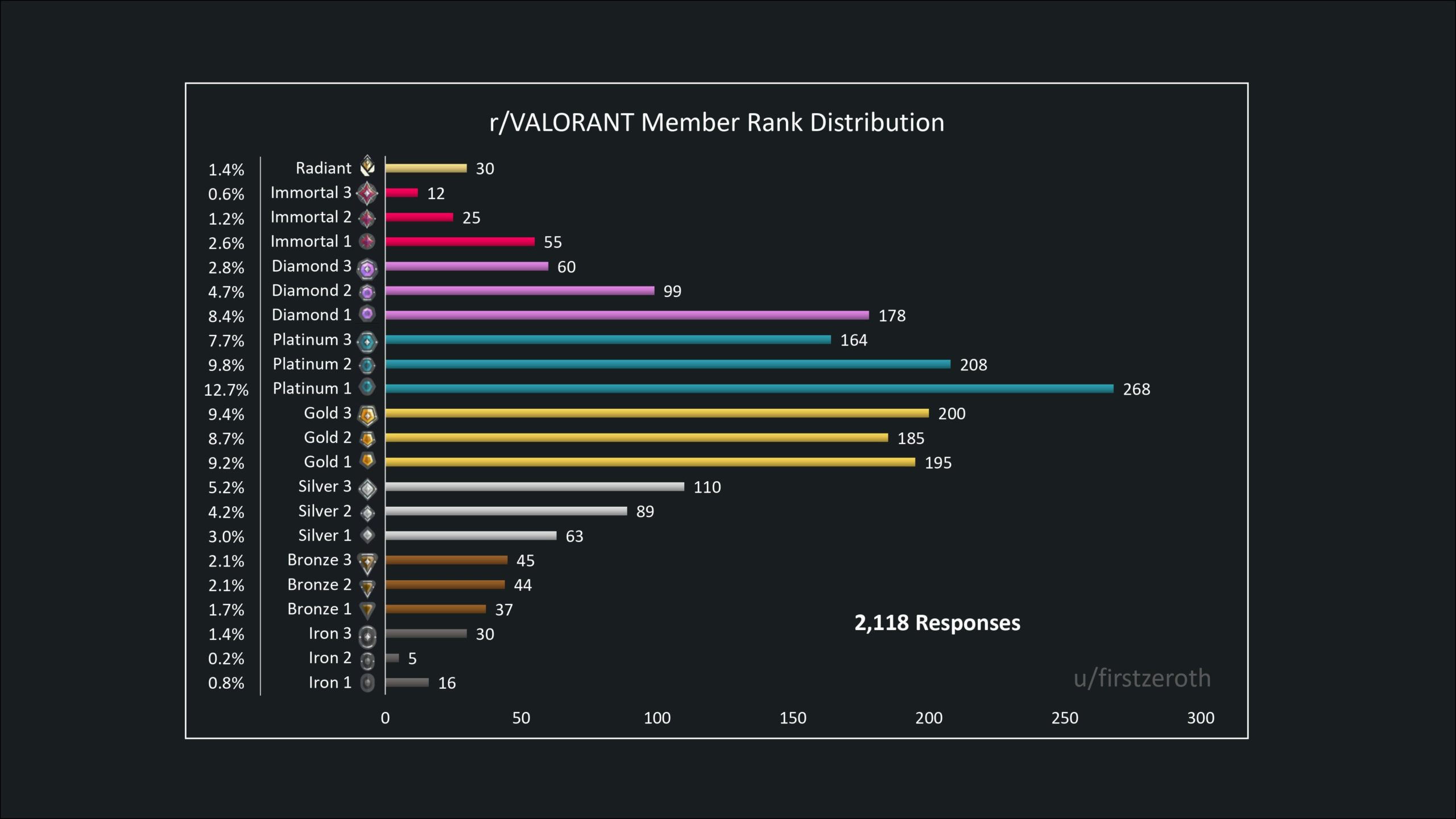Click the data value '185'

911,439
